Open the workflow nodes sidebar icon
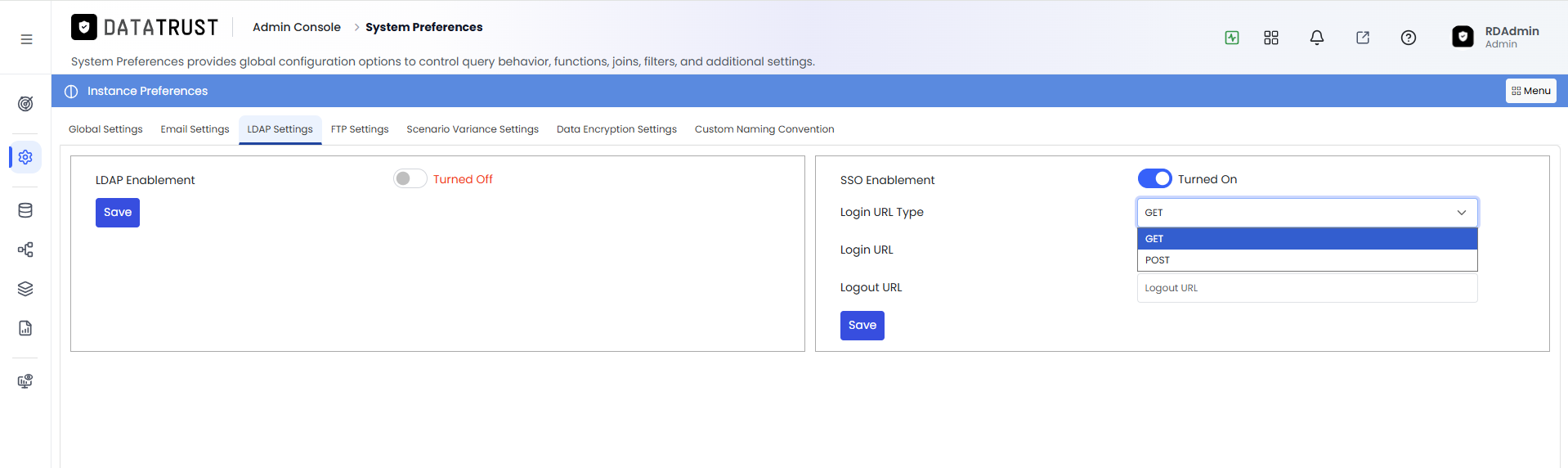This screenshot has height=468, width=1568. point(25,250)
